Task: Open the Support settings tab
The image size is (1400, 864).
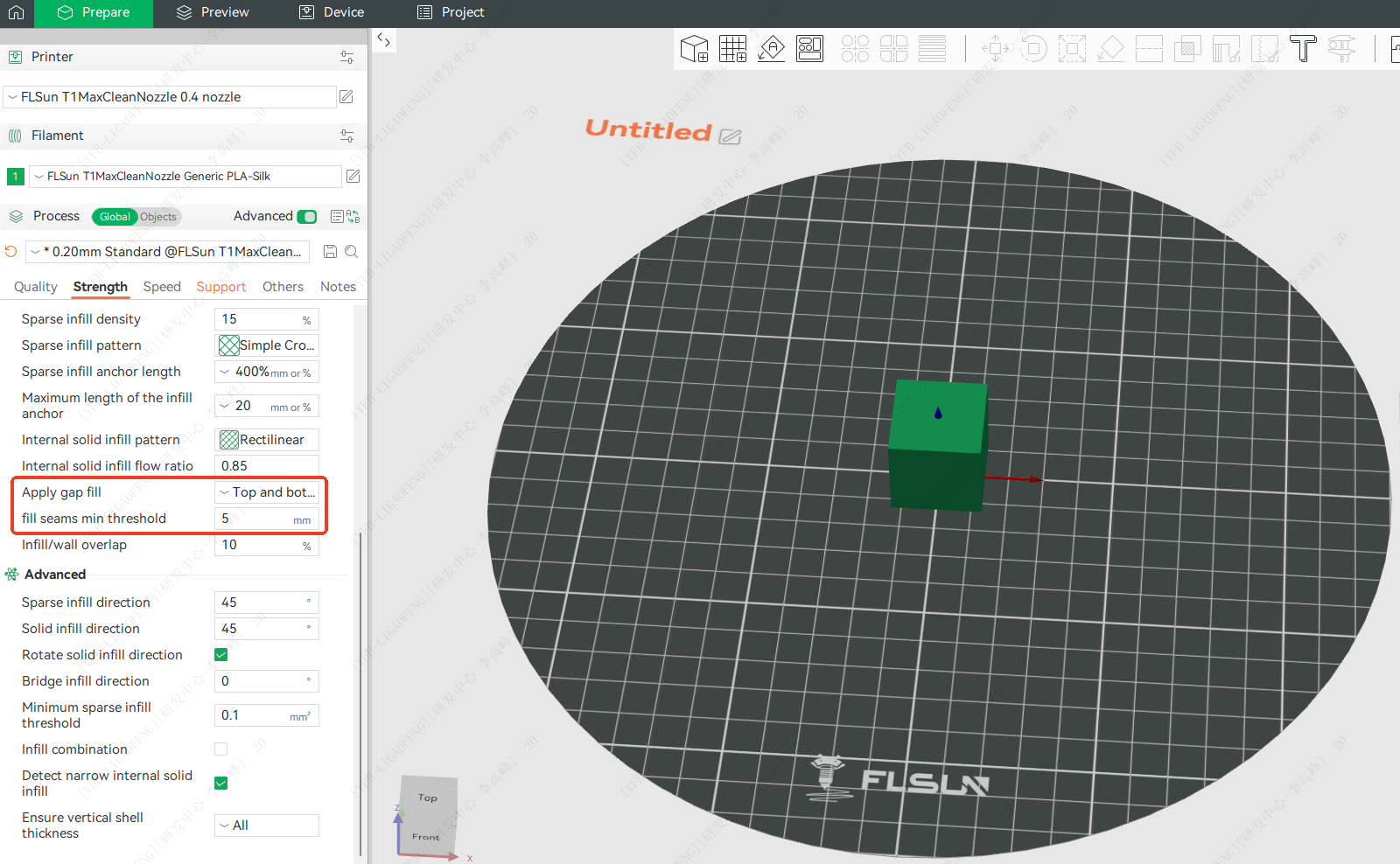Action: [x=221, y=287]
